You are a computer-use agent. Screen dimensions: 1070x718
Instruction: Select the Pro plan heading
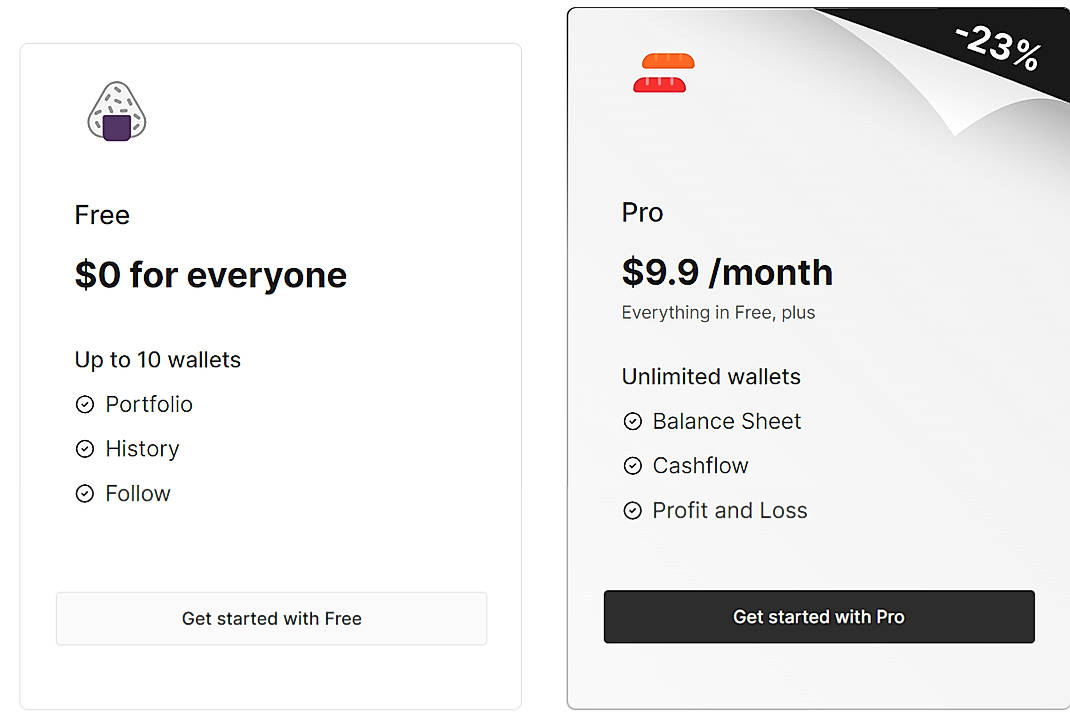[x=642, y=212]
